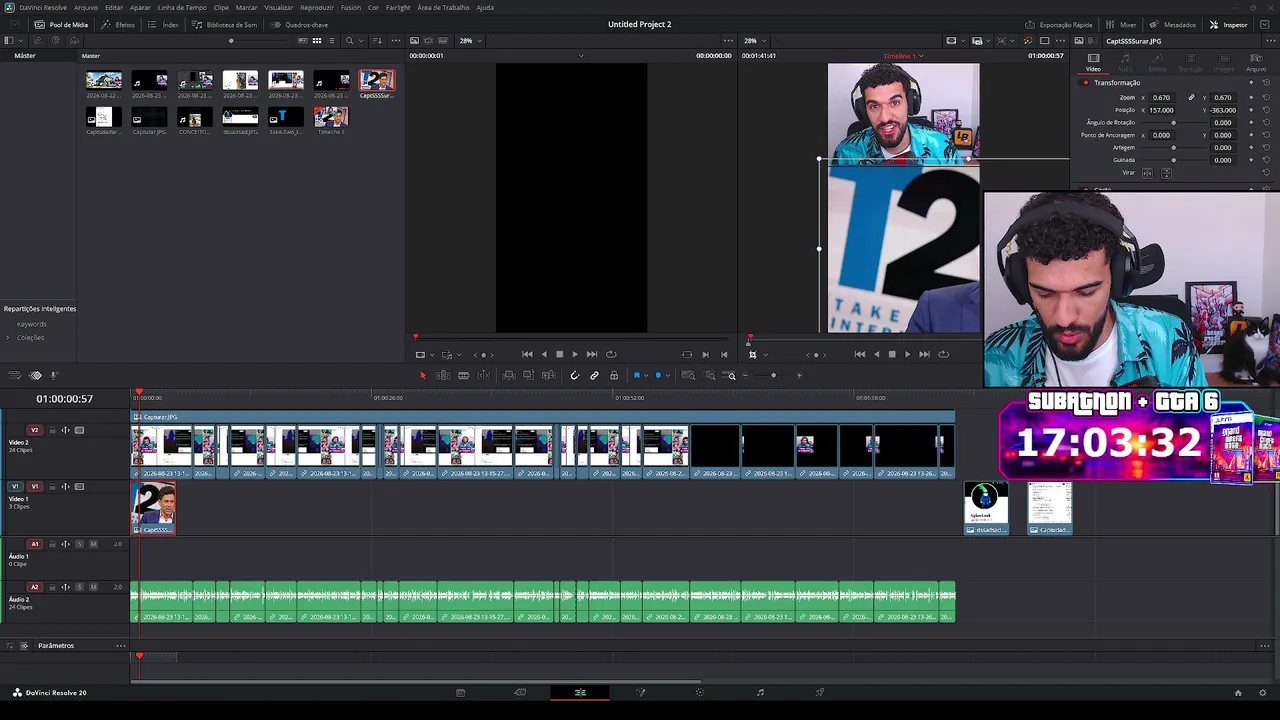
Task: Adjust media pool thumbnail size slider
Action: click(x=231, y=41)
